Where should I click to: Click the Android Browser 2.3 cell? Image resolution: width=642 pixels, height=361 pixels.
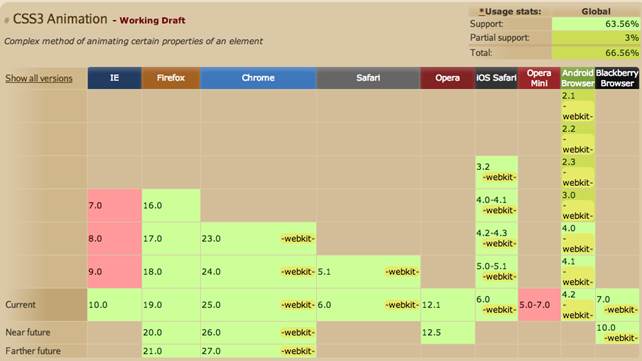pos(577,172)
